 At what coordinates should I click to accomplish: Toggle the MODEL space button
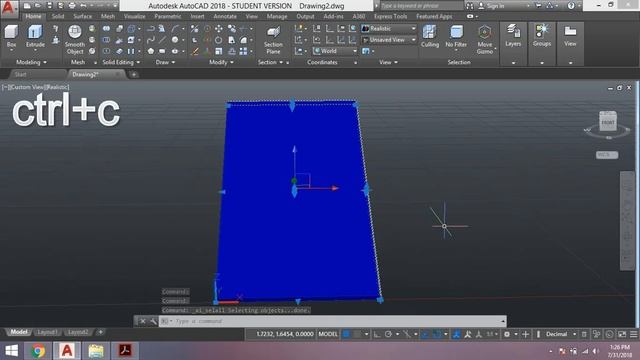328,334
